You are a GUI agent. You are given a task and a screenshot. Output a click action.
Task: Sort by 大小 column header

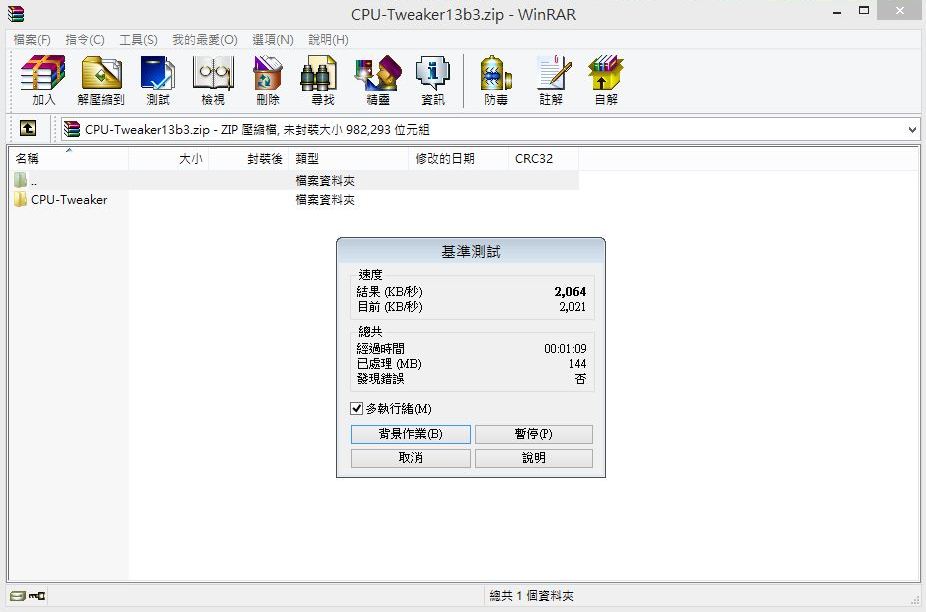coord(169,158)
